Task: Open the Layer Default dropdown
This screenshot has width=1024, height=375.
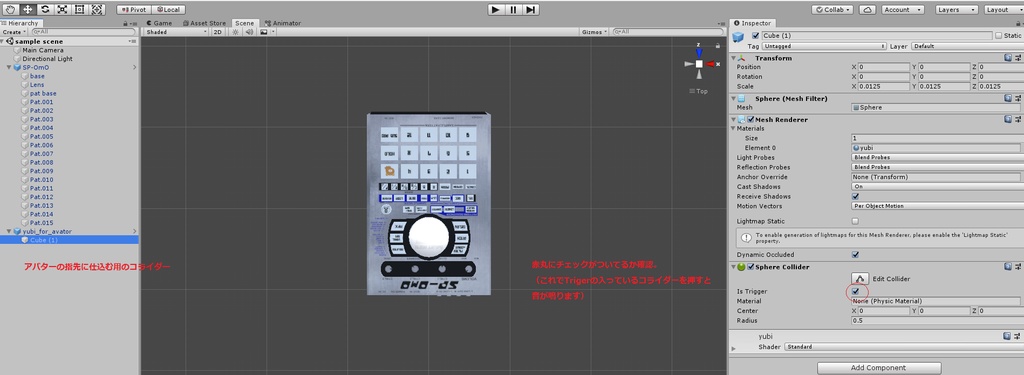Action: pos(967,46)
